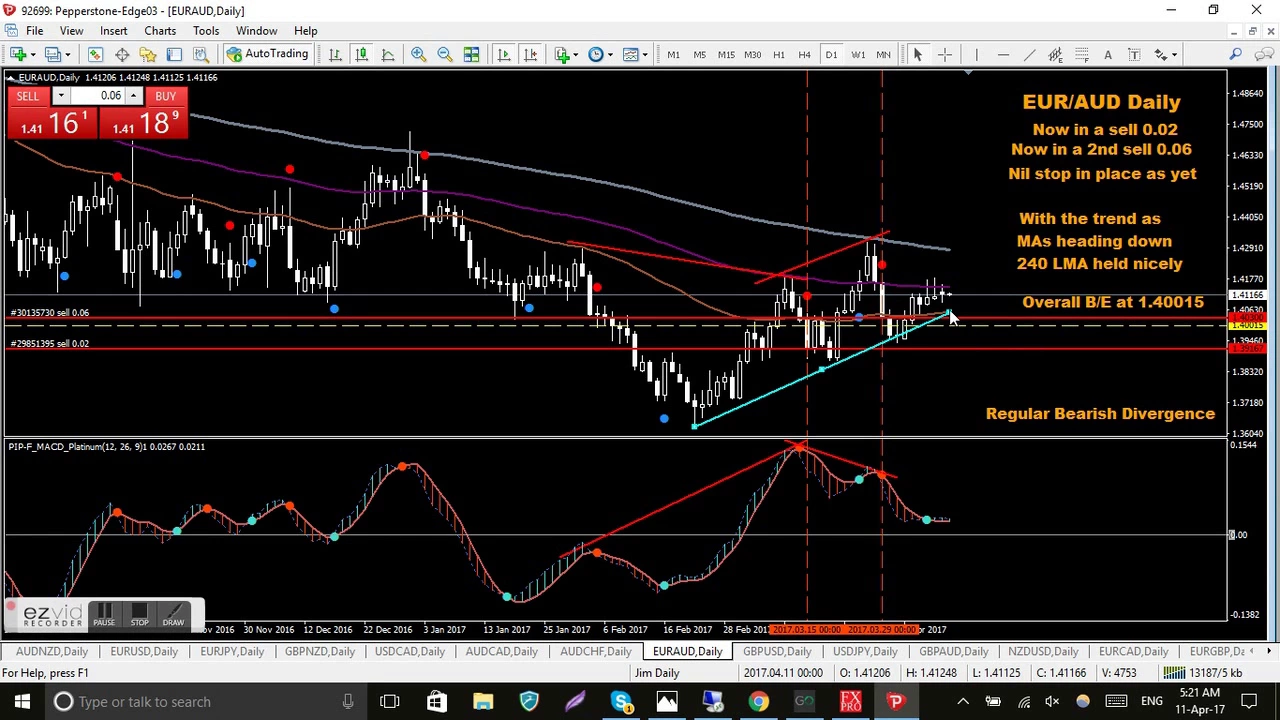This screenshot has height=720, width=1280.
Task: Select the M1 timeframe
Action: (x=673, y=54)
